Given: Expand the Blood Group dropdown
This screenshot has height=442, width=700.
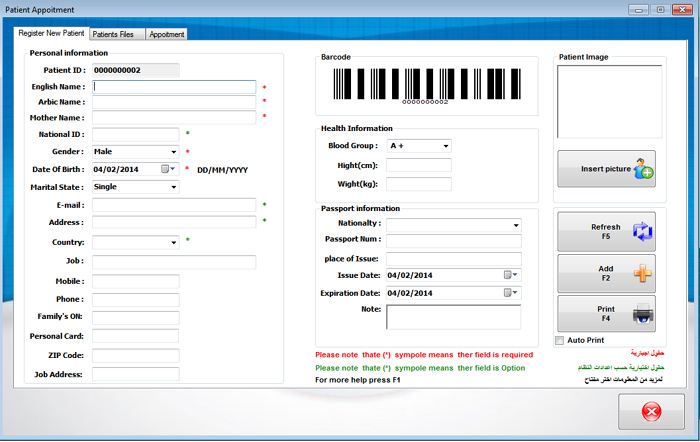Looking at the screenshot, I should [446, 146].
